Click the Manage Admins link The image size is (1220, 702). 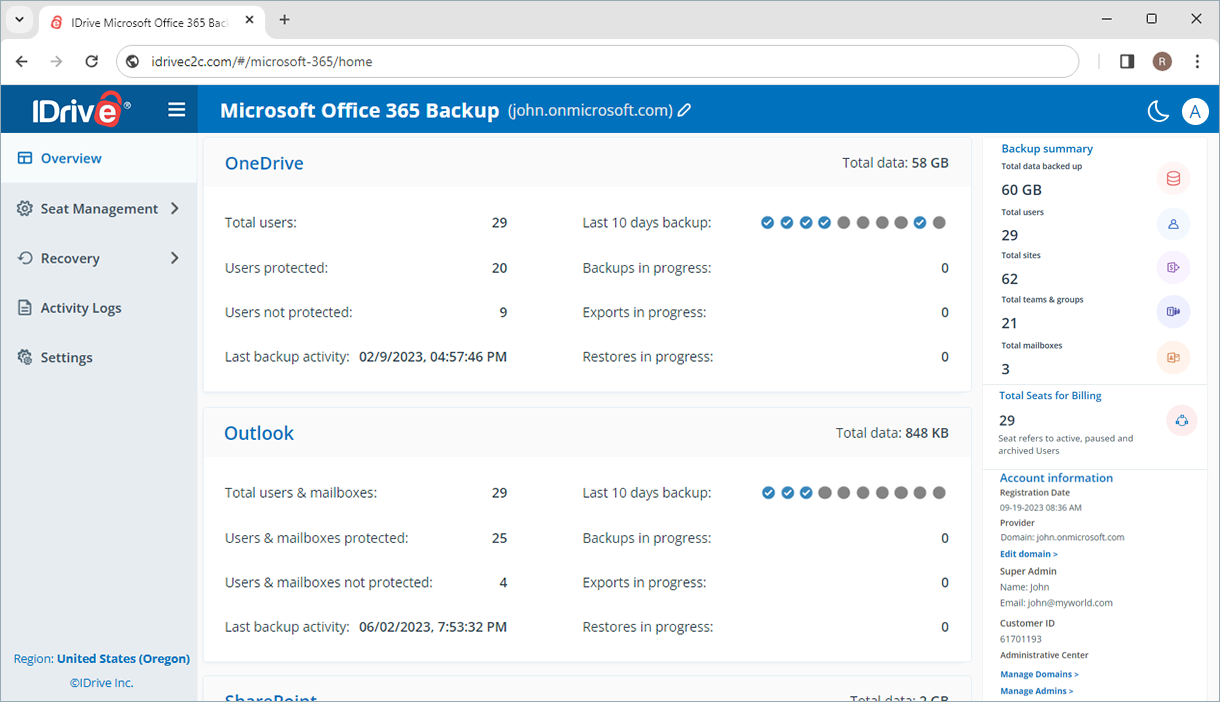[1036, 690]
